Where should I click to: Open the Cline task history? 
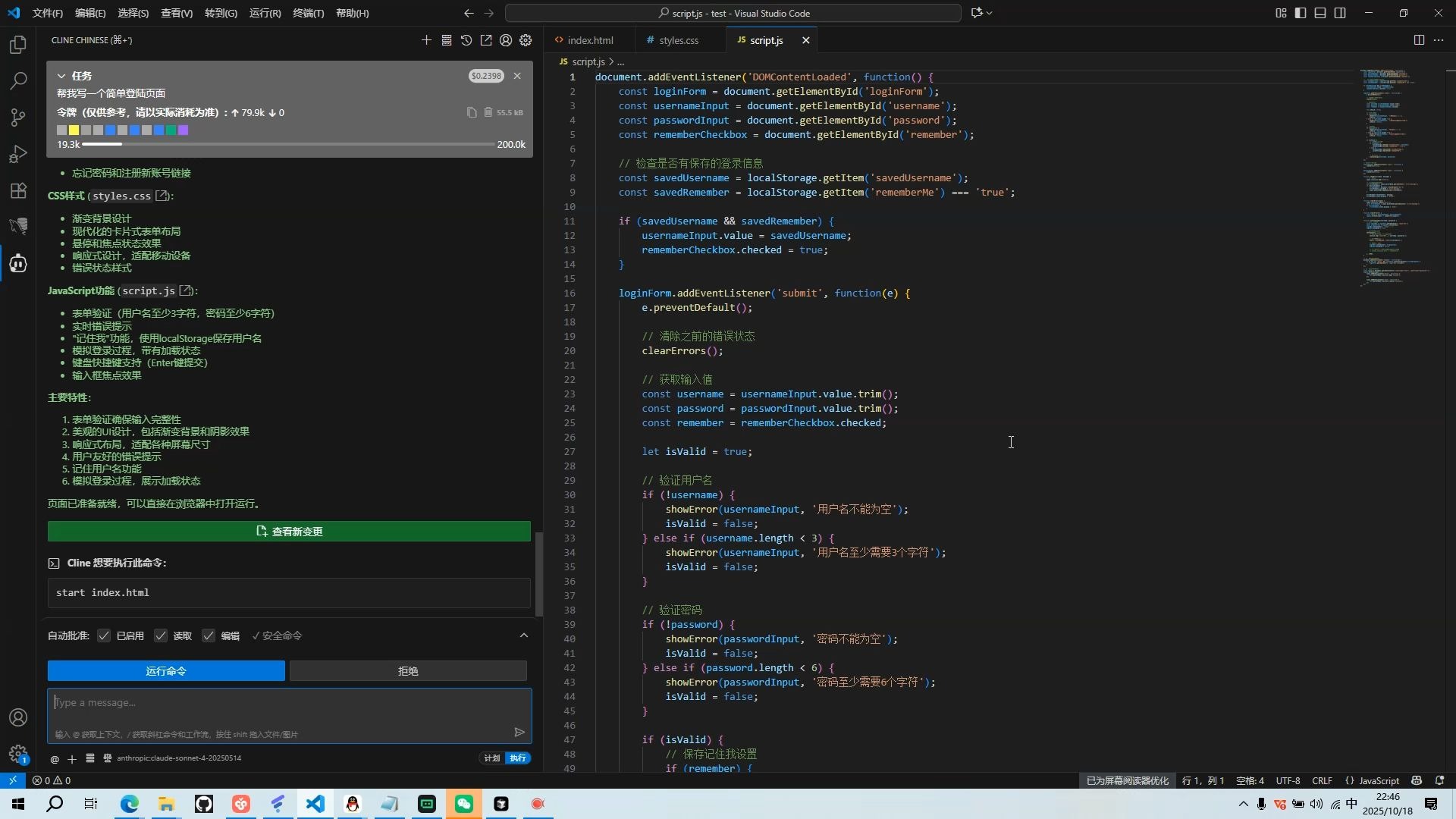[x=466, y=40]
